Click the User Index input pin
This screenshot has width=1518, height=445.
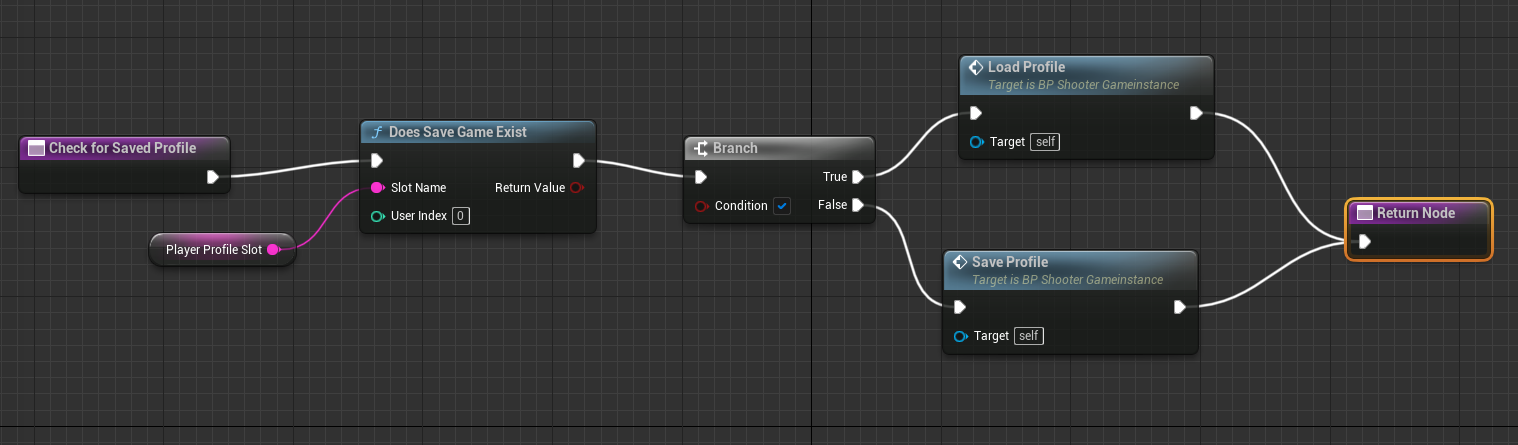tap(377, 216)
